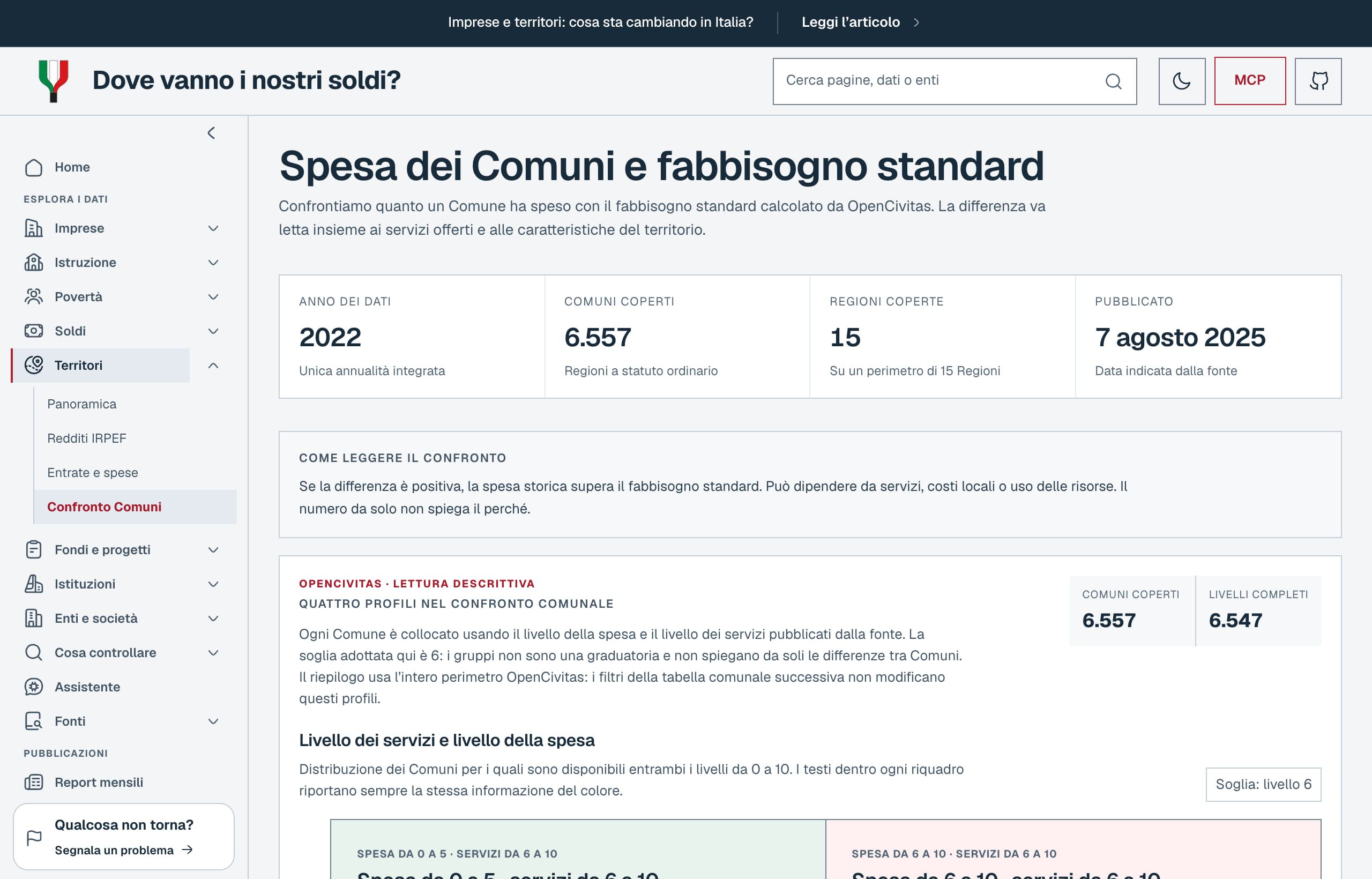Open the Entrate e spese submenu item

(x=135, y=473)
